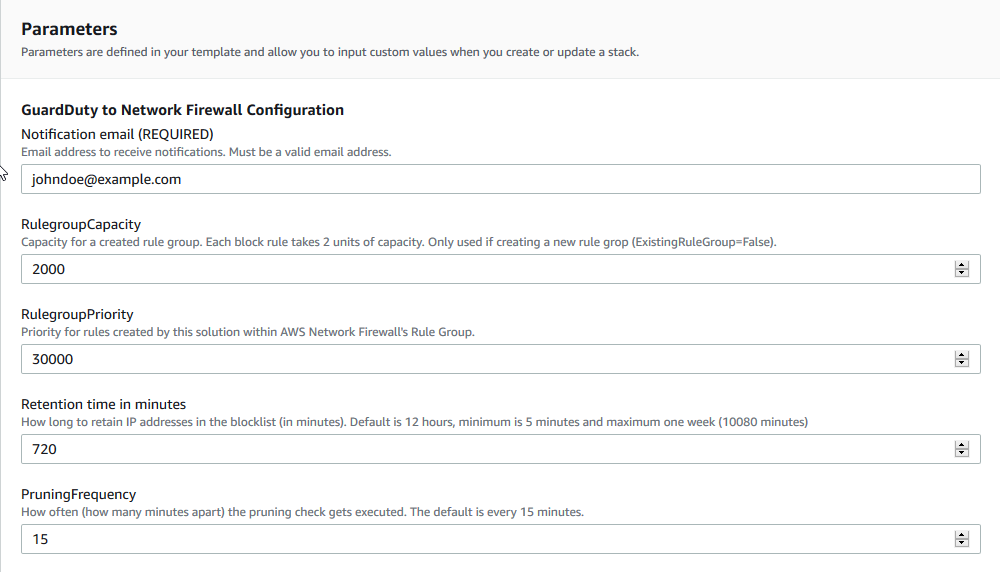Screen dimensions: 1000x572
Task: Click the description 'Priority for rules created by this solution'
Action: click(x=247, y=332)
